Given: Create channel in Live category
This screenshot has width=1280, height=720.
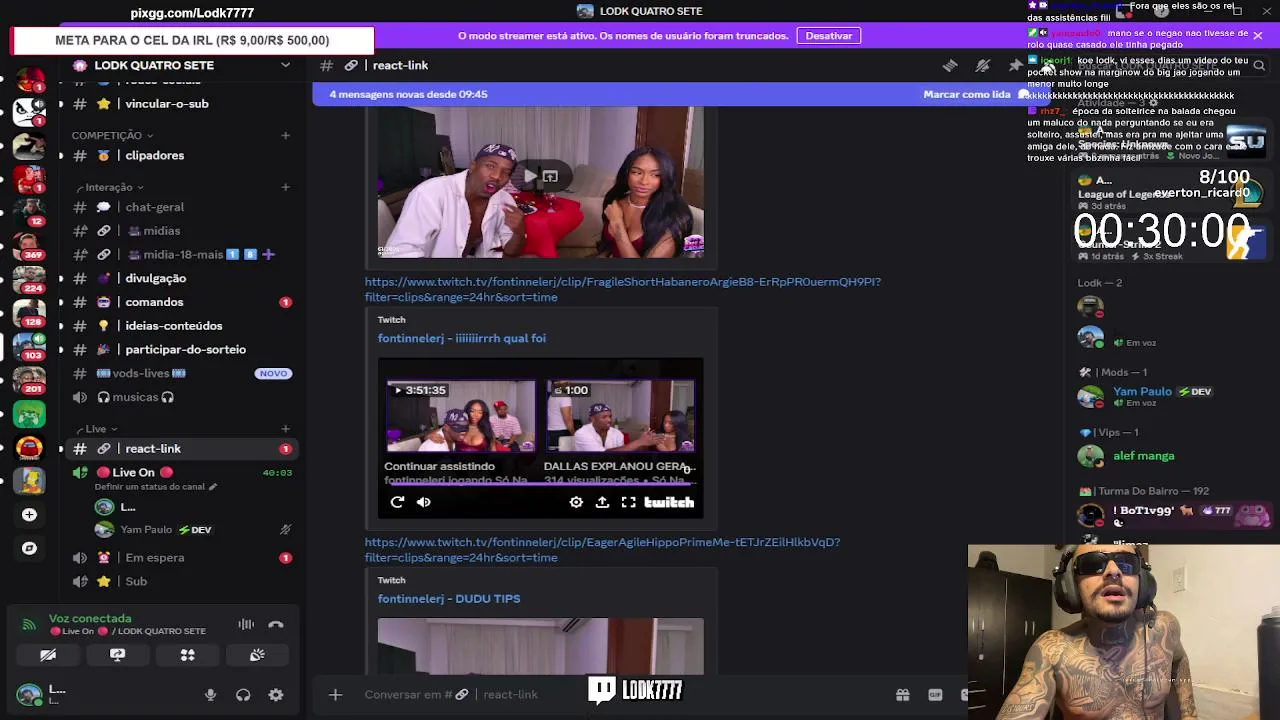Looking at the screenshot, I should (x=285, y=429).
